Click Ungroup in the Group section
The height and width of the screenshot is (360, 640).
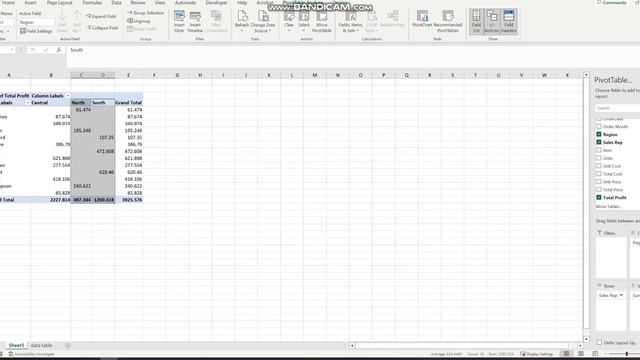[x=139, y=21]
